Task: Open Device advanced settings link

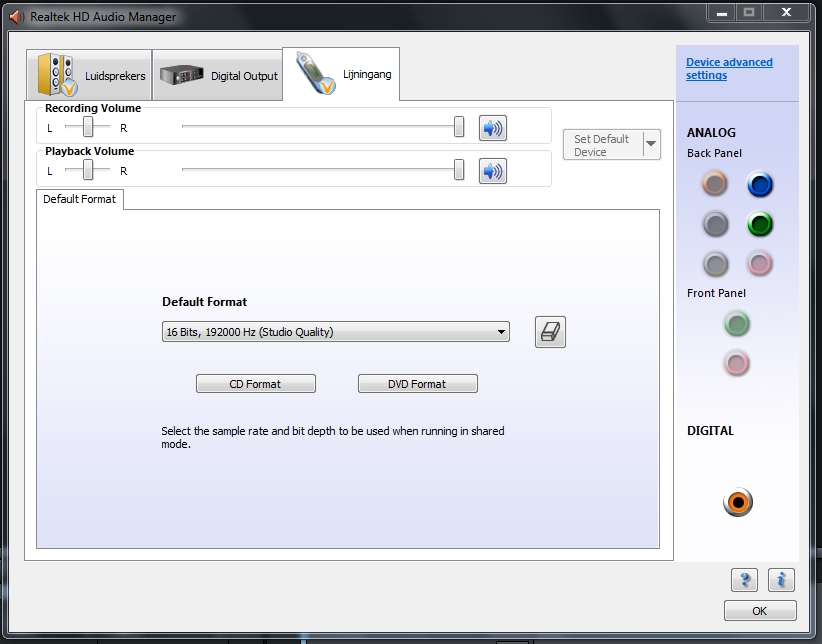Action: 729,69
